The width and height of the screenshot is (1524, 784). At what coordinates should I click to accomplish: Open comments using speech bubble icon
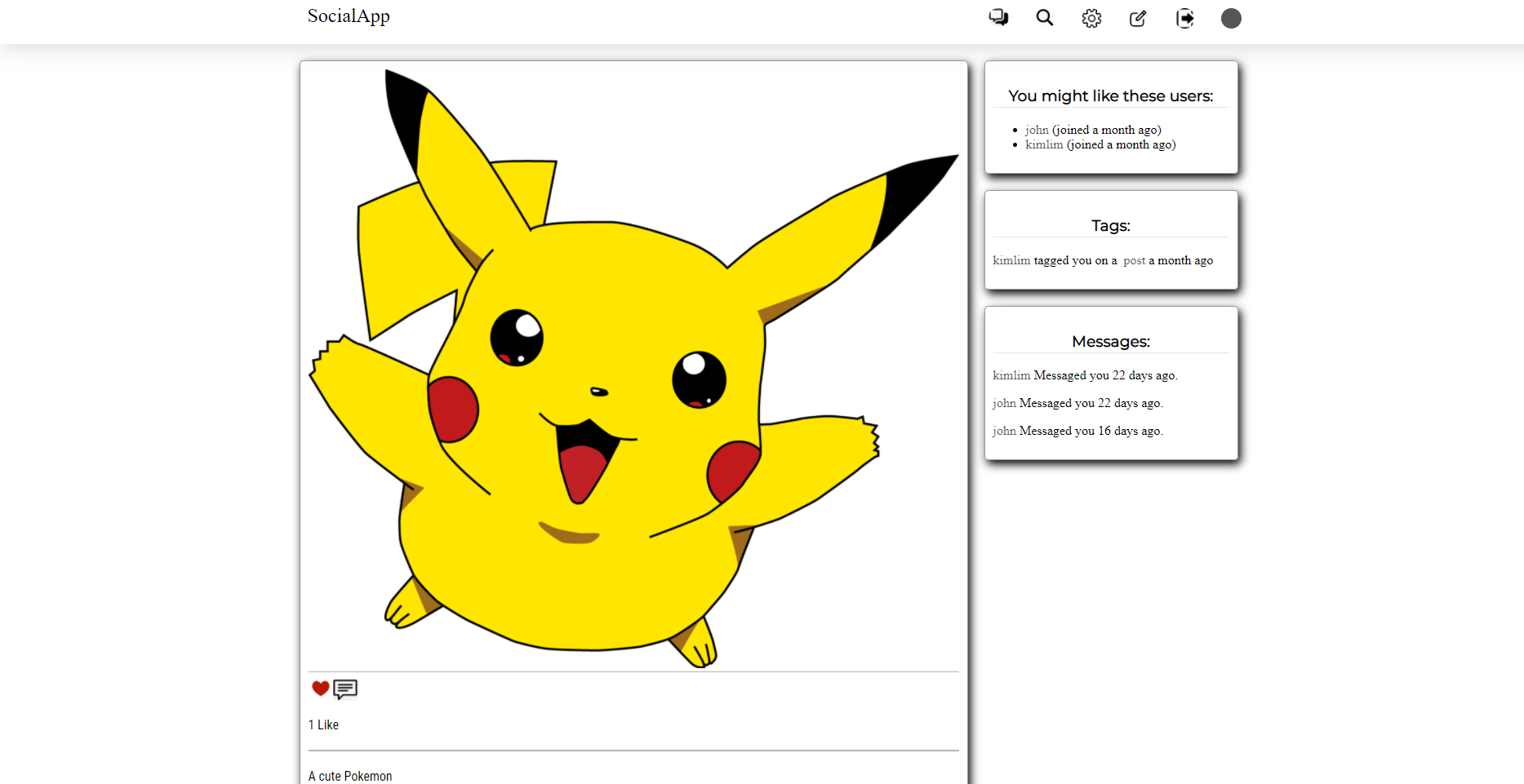[x=345, y=689]
